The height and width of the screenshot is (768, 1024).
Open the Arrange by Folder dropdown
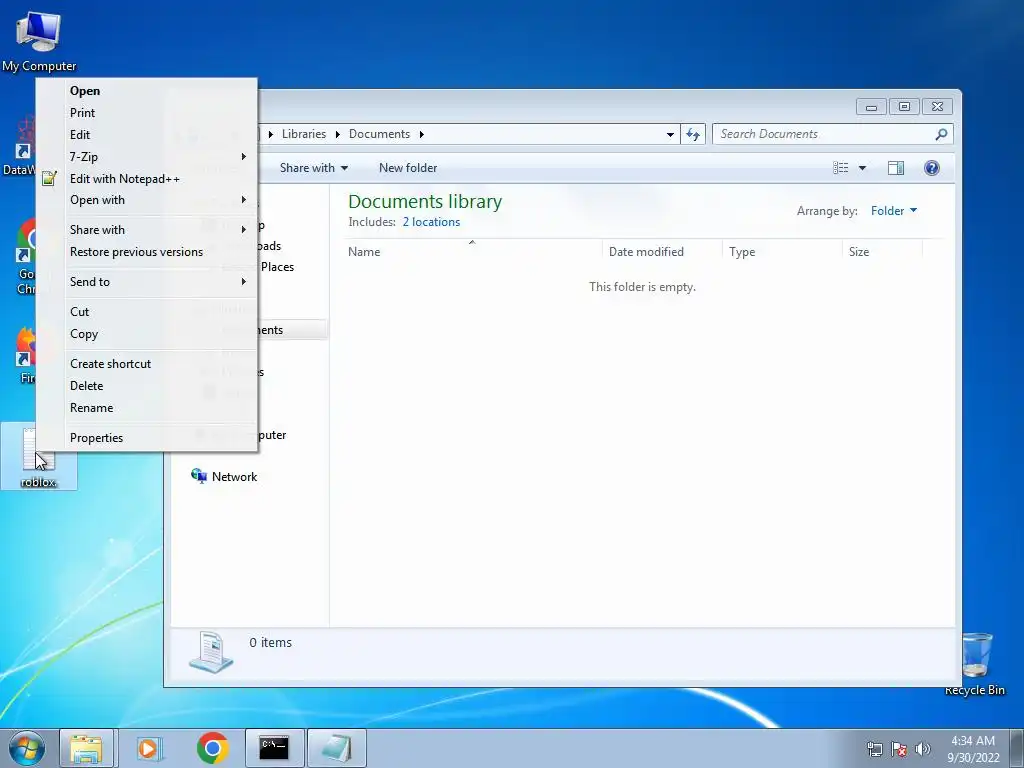(x=894, y=211)
